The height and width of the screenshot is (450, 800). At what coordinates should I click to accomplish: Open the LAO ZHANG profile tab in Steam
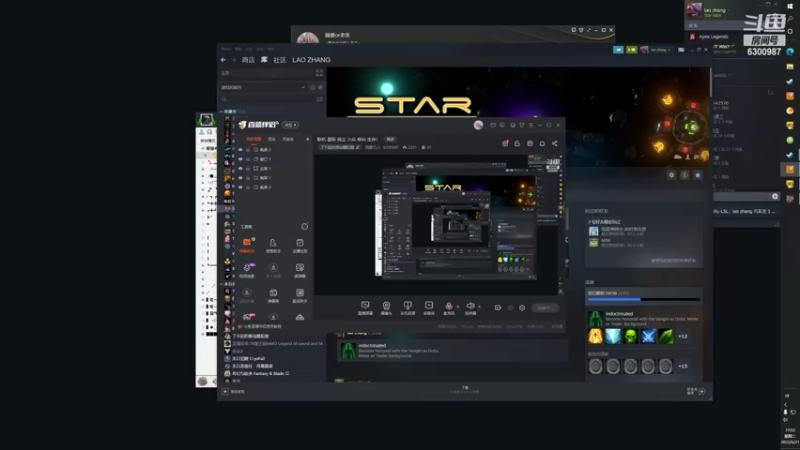coord(311,60)
